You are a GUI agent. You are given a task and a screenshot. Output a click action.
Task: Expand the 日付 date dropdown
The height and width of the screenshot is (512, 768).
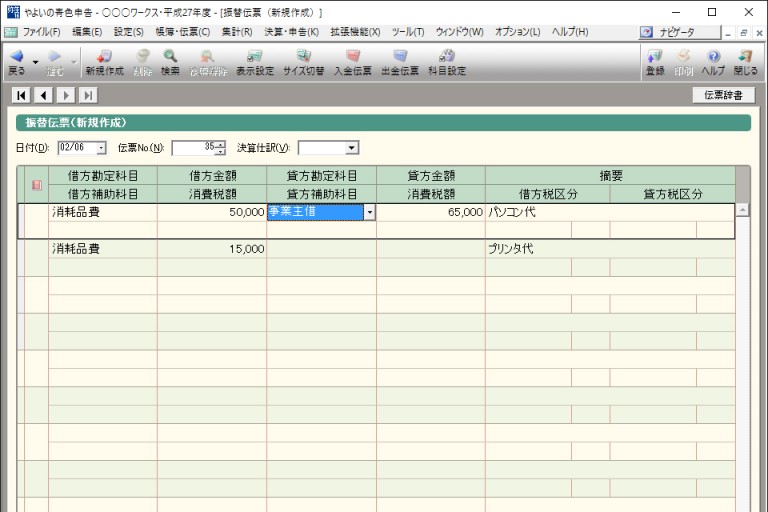tap(101, 149)
